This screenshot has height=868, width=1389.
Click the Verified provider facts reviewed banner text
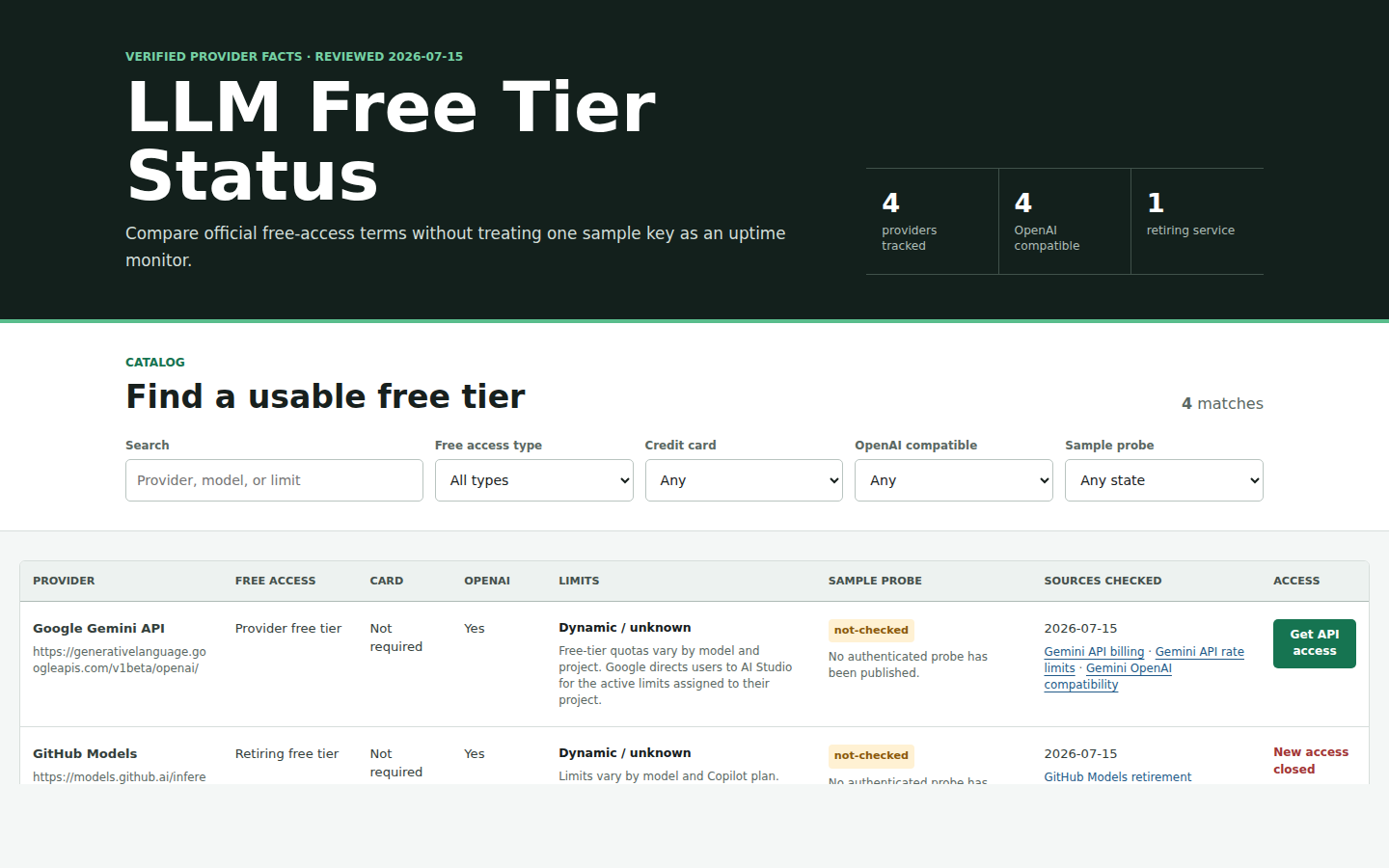294,57
